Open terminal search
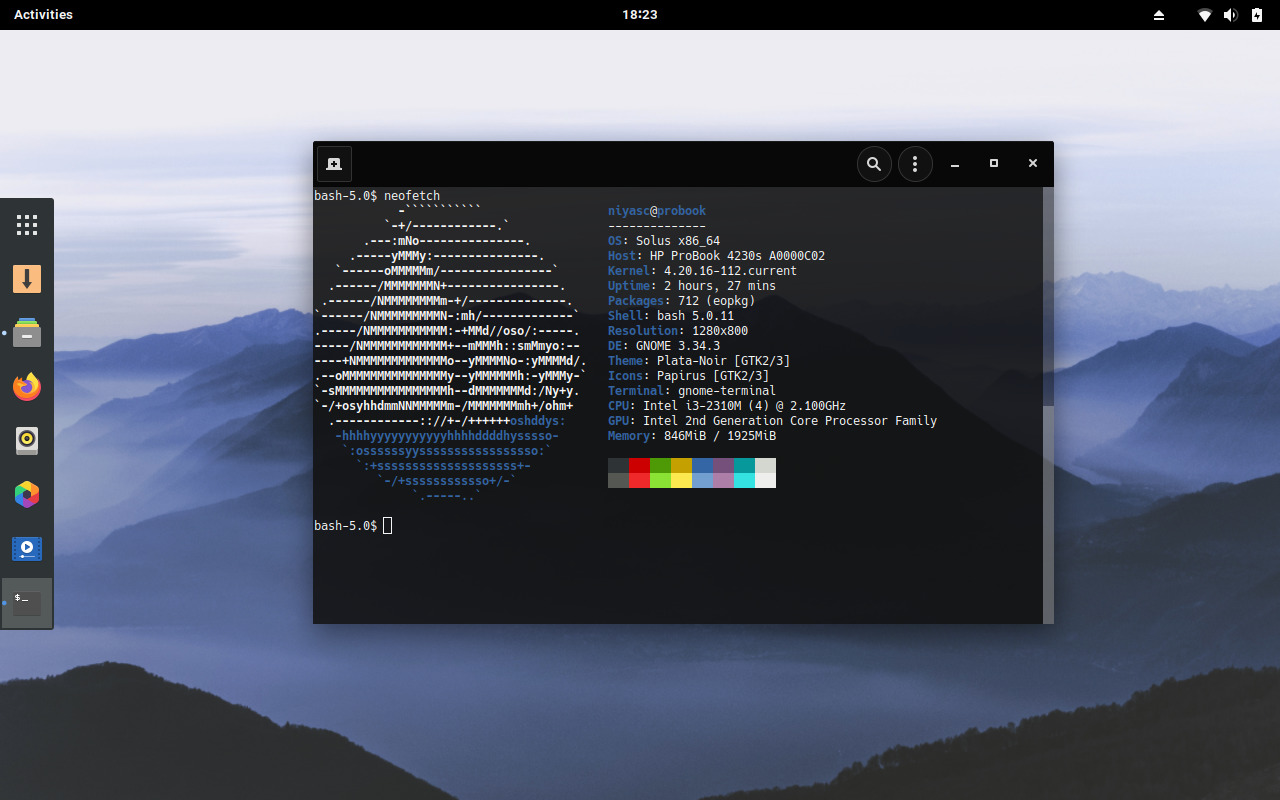 coord(874,164)
